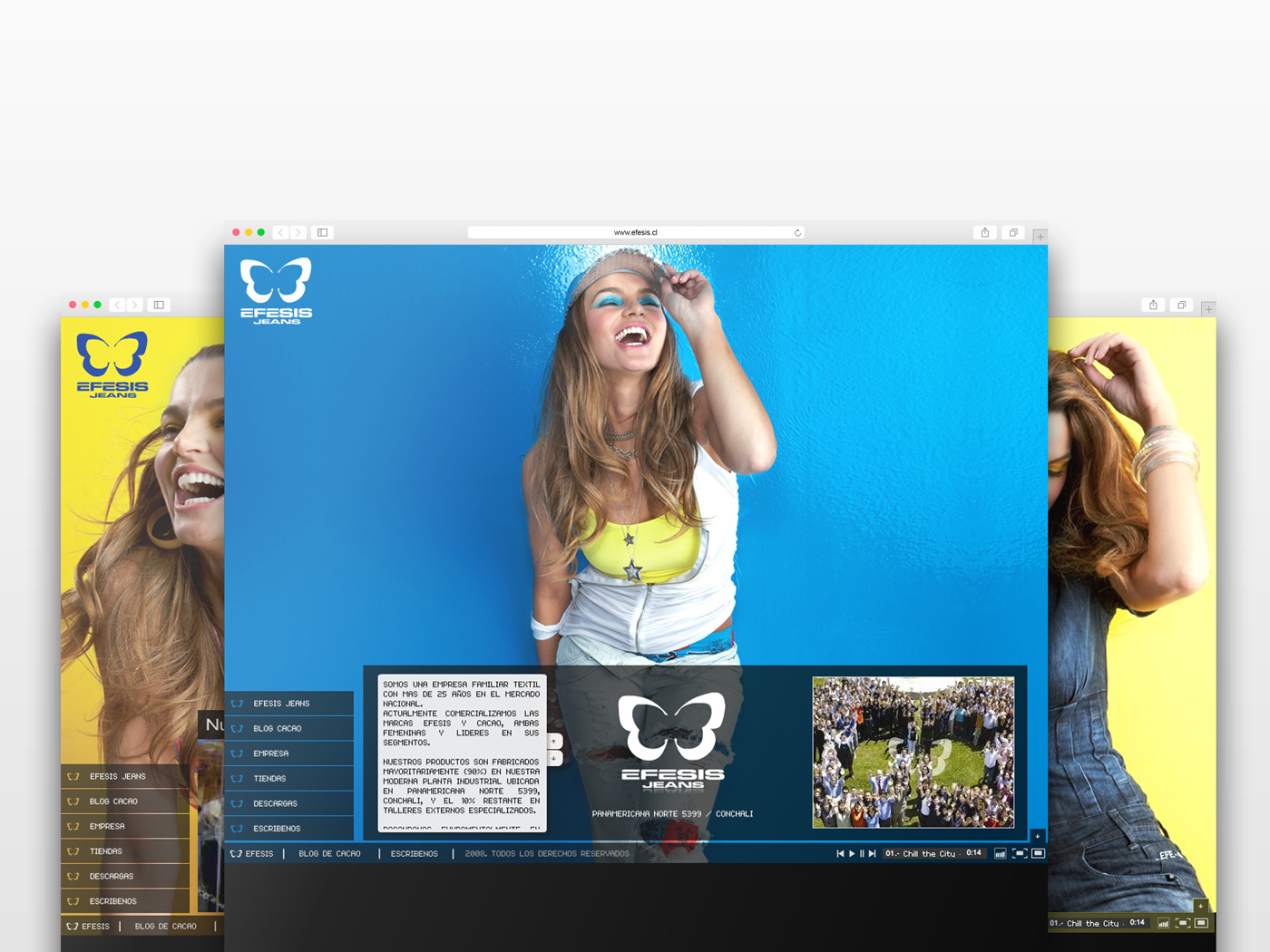Show tab overview in front Safari window
Viewport: 1270px width, 952px height.
tap(1013, 233)
